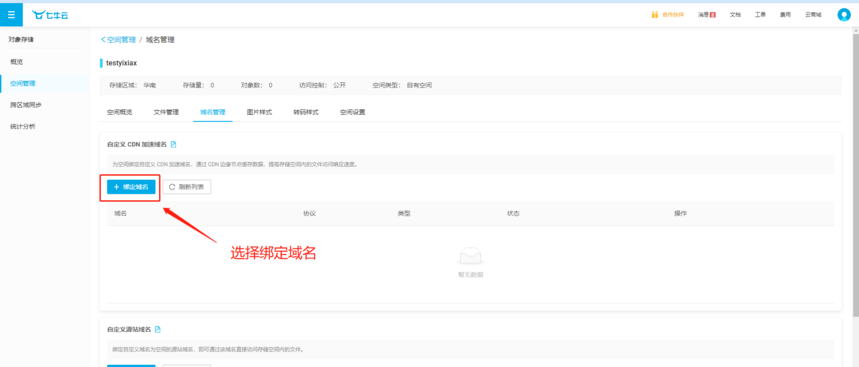This screenshot has width=859, height=367.
Task: Open the 文档 docs link
Action: 735,15
